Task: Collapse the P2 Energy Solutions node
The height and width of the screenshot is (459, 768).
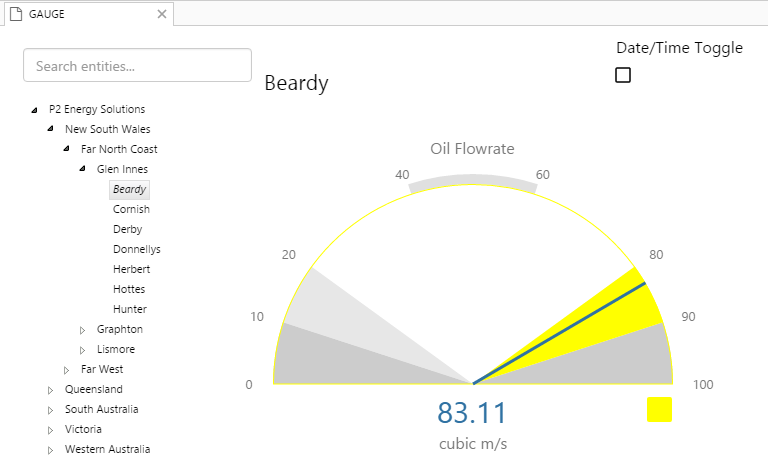Action: coord(35,110)
